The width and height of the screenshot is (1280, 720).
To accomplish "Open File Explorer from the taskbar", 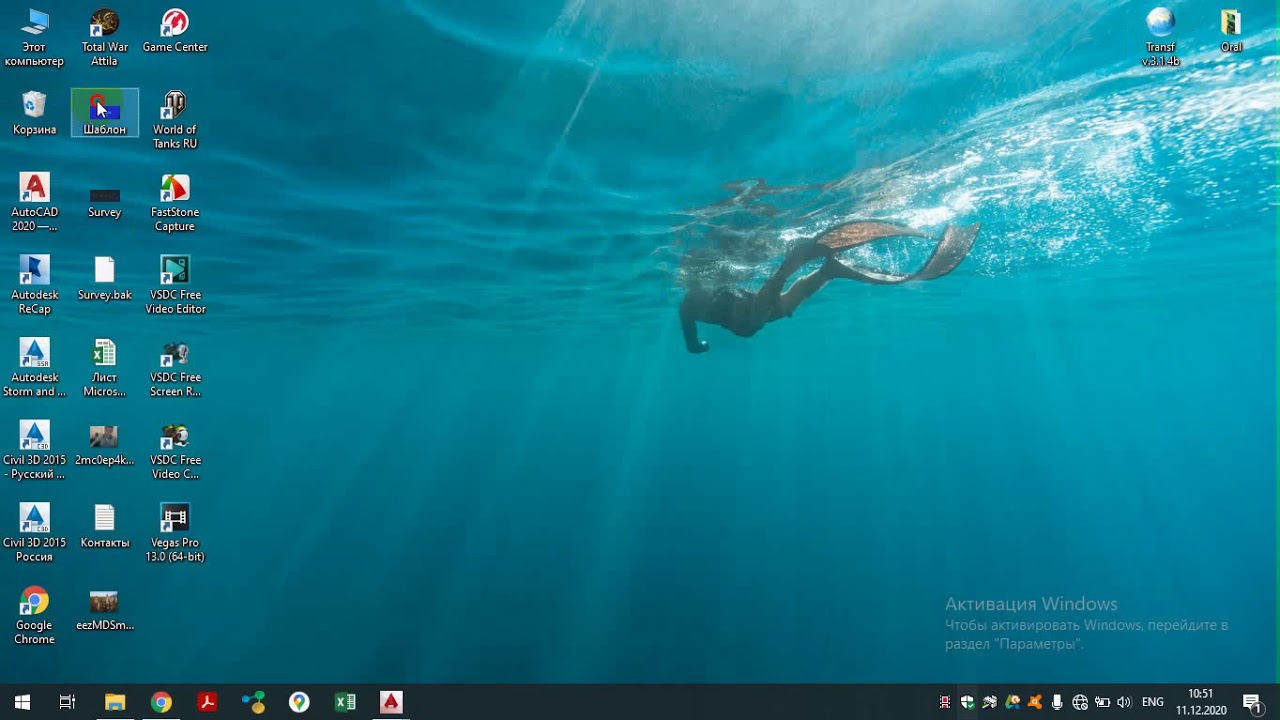I will point(115,702).
